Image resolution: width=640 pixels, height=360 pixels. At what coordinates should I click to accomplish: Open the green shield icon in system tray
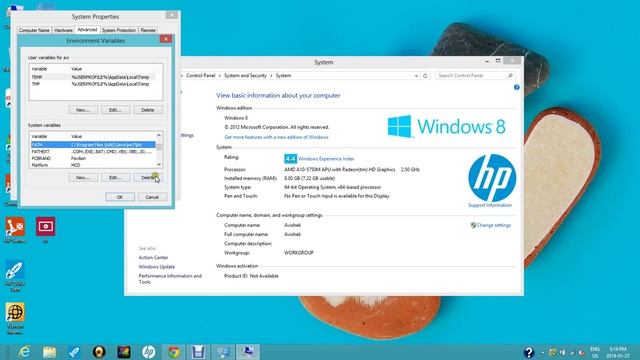pyautogui.click(x=553, y=352)
